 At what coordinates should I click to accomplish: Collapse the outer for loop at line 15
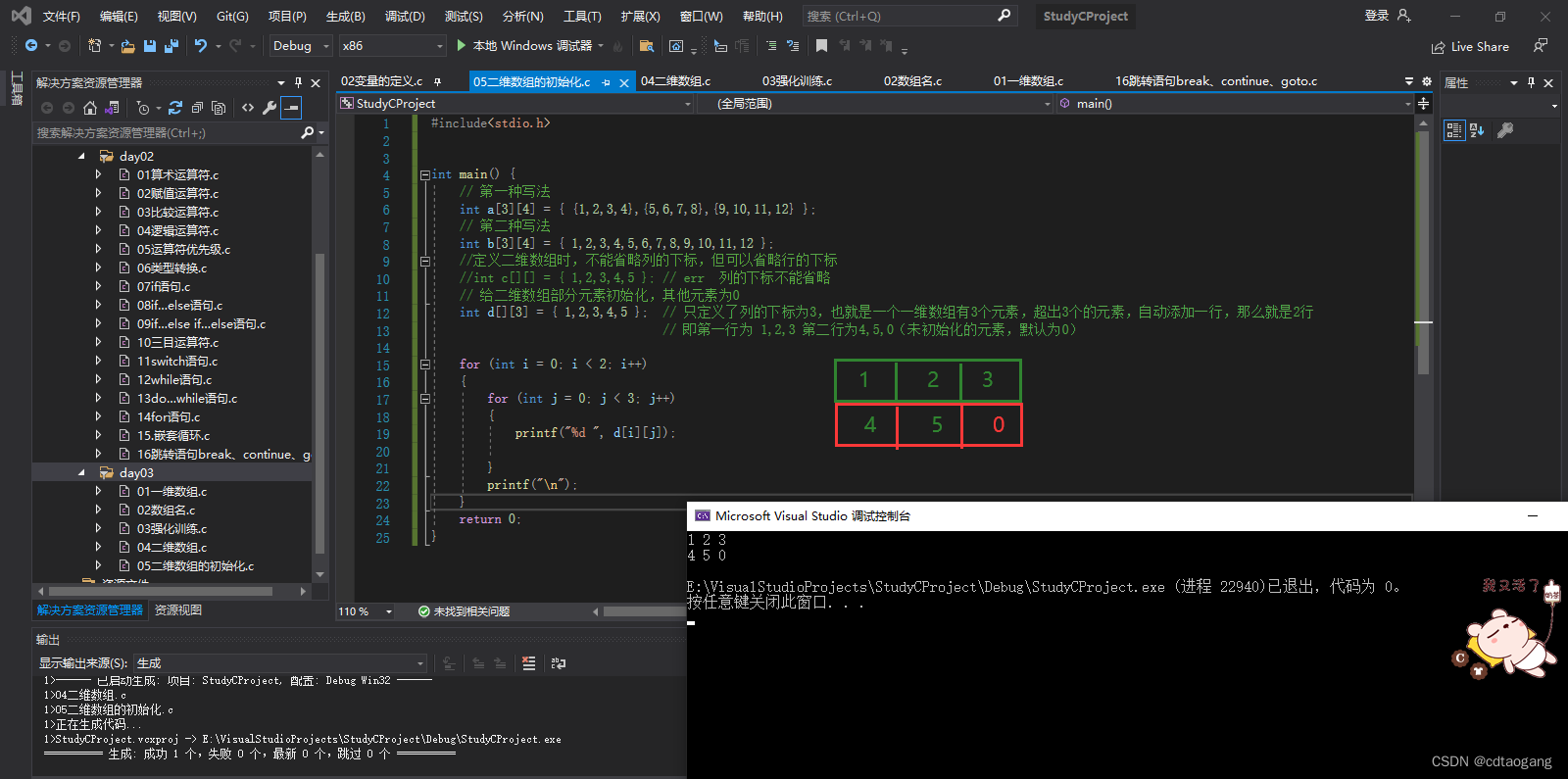(x=425, y=365)
